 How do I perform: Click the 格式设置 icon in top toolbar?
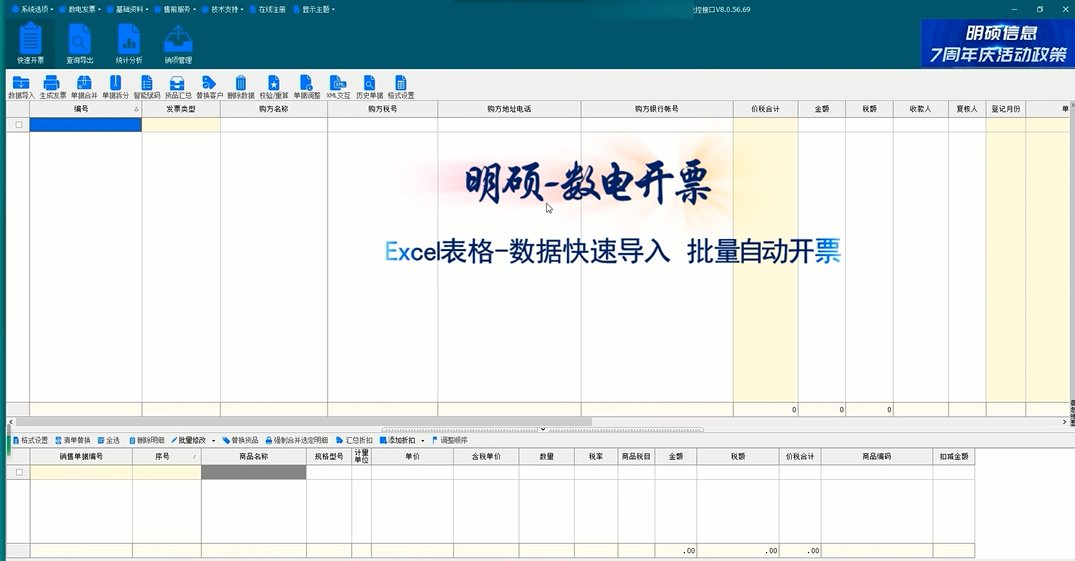tap(401, 86)
